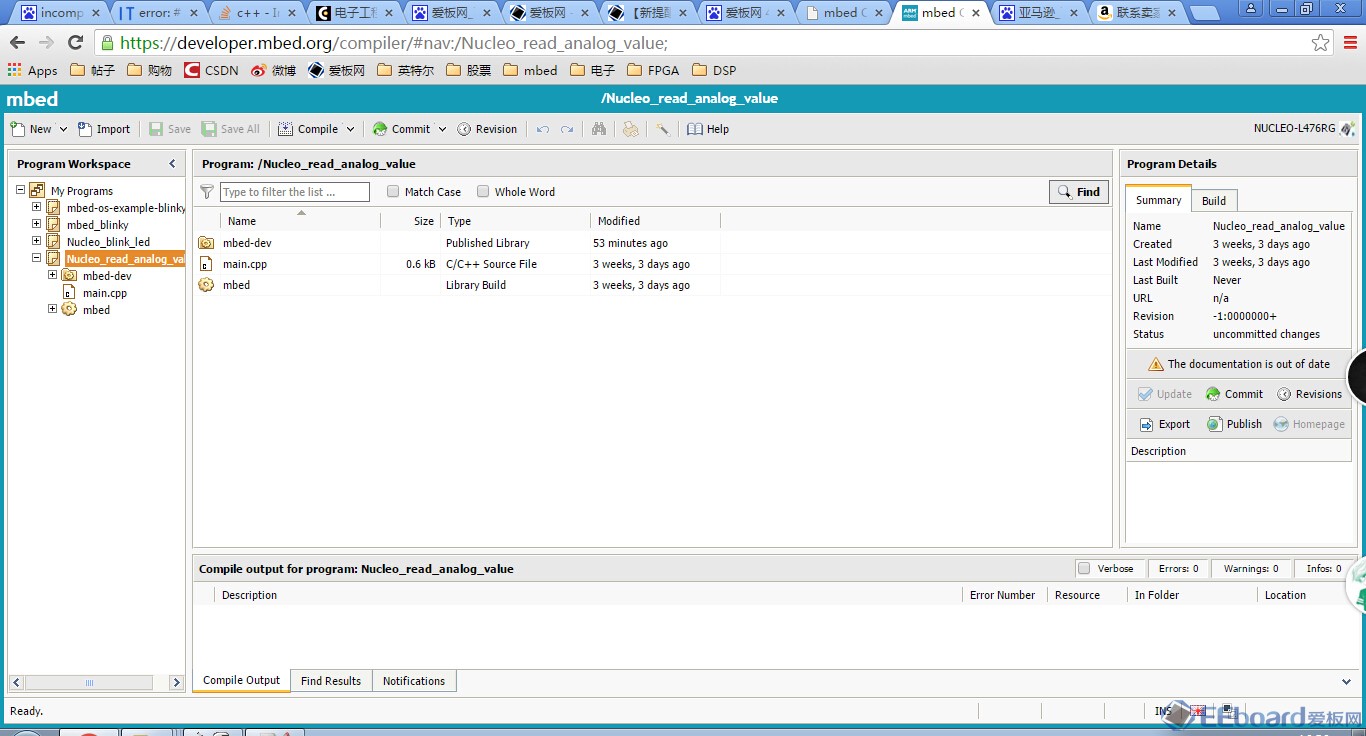The height and width of the screenshot is (736, 1366).
Task: Click the print icon in toolbar
Action: coord(630,129)
